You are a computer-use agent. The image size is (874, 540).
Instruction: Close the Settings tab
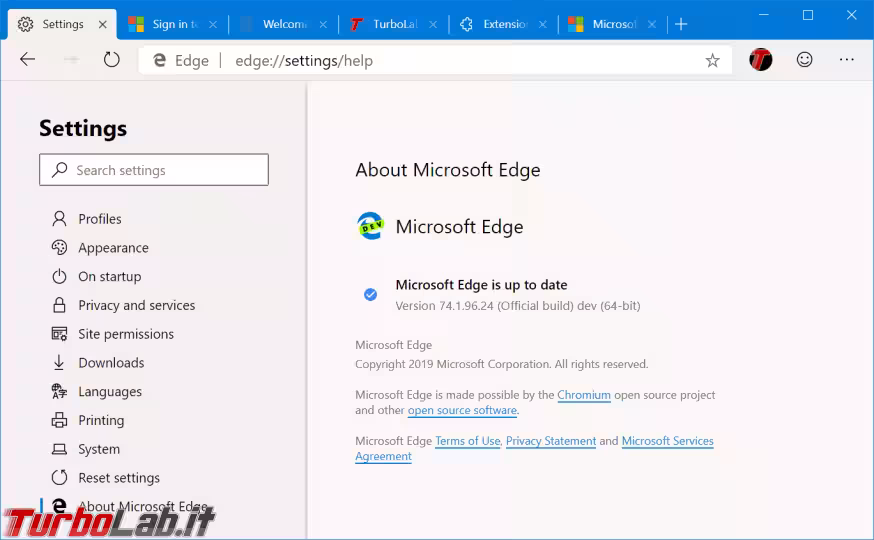[x=103, y=25]
